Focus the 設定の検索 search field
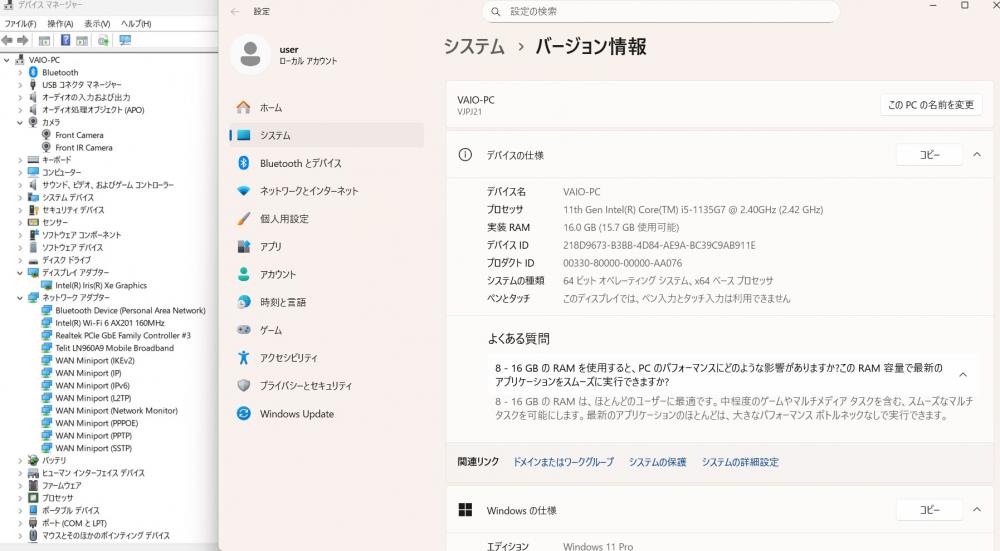The height and width of the screenshot is (551, 1000). tap(661, 11)
